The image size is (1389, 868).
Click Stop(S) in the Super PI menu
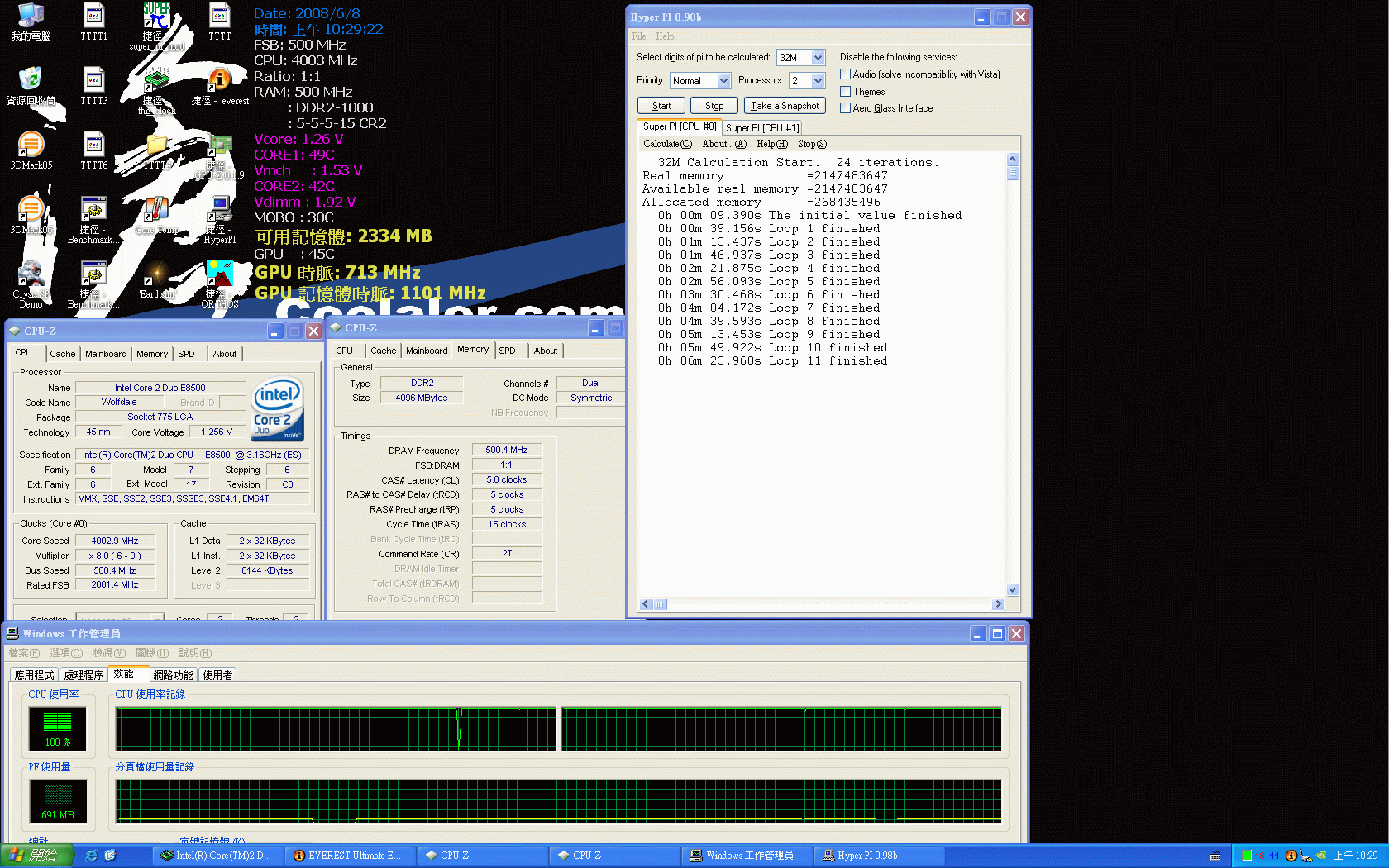[x=812, y=144]
